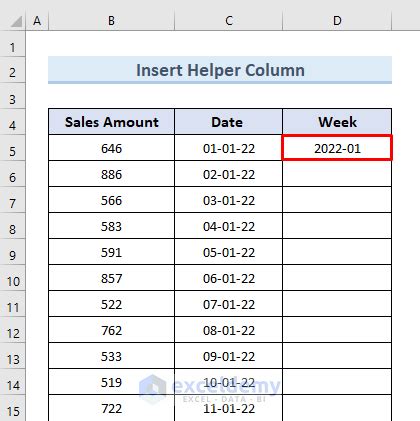The height and width of the screenshot is (421, 420).
Task: Click the 'Insert Helper Column' title cell
Action: tap(220, 70)
